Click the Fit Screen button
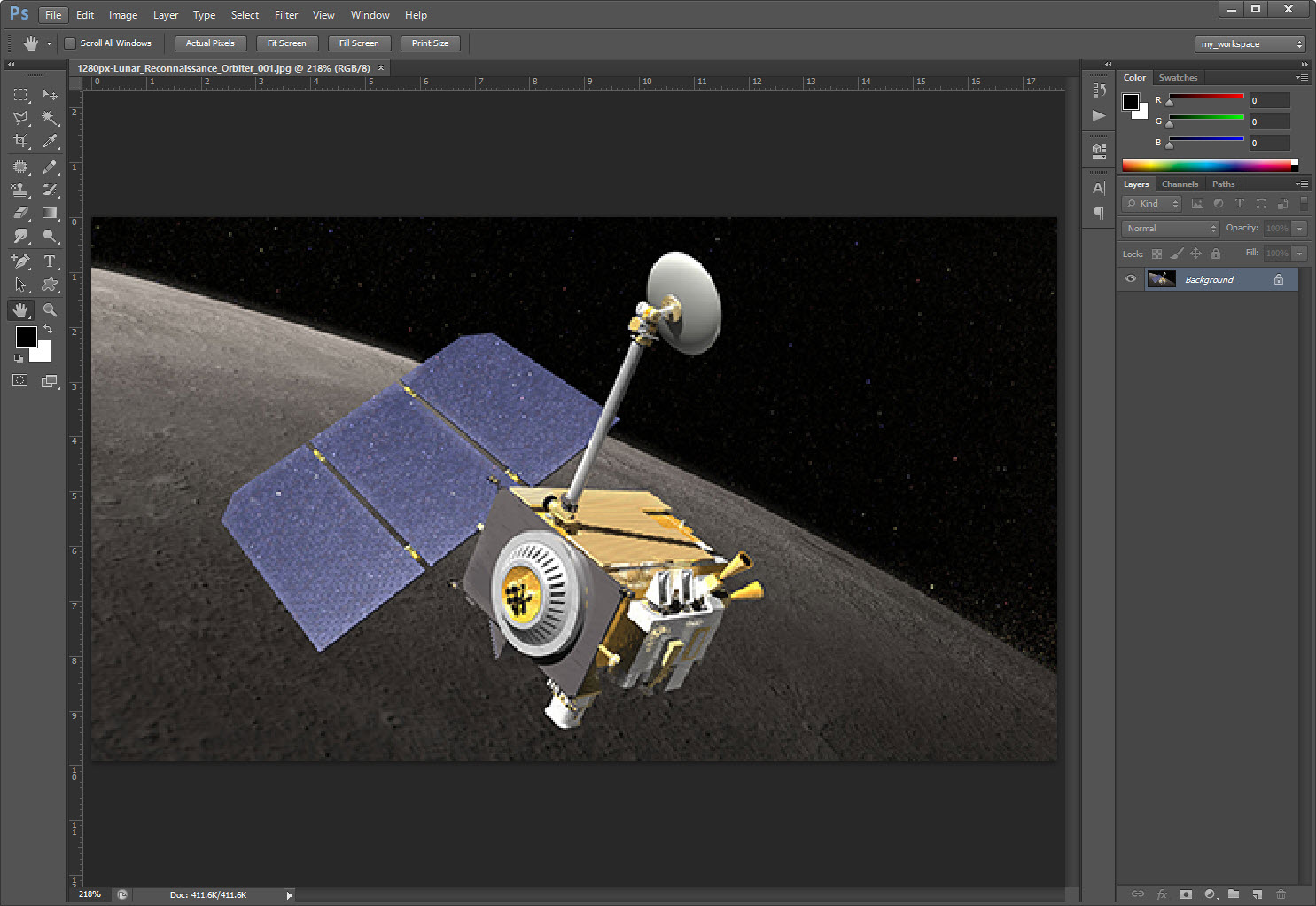 pyautogui.click(x=287, y=43)
